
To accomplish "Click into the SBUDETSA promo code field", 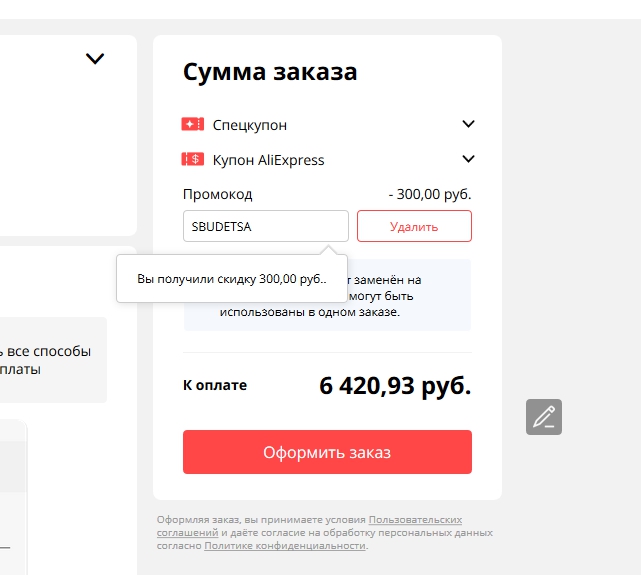I will click(x=265, y=226).
